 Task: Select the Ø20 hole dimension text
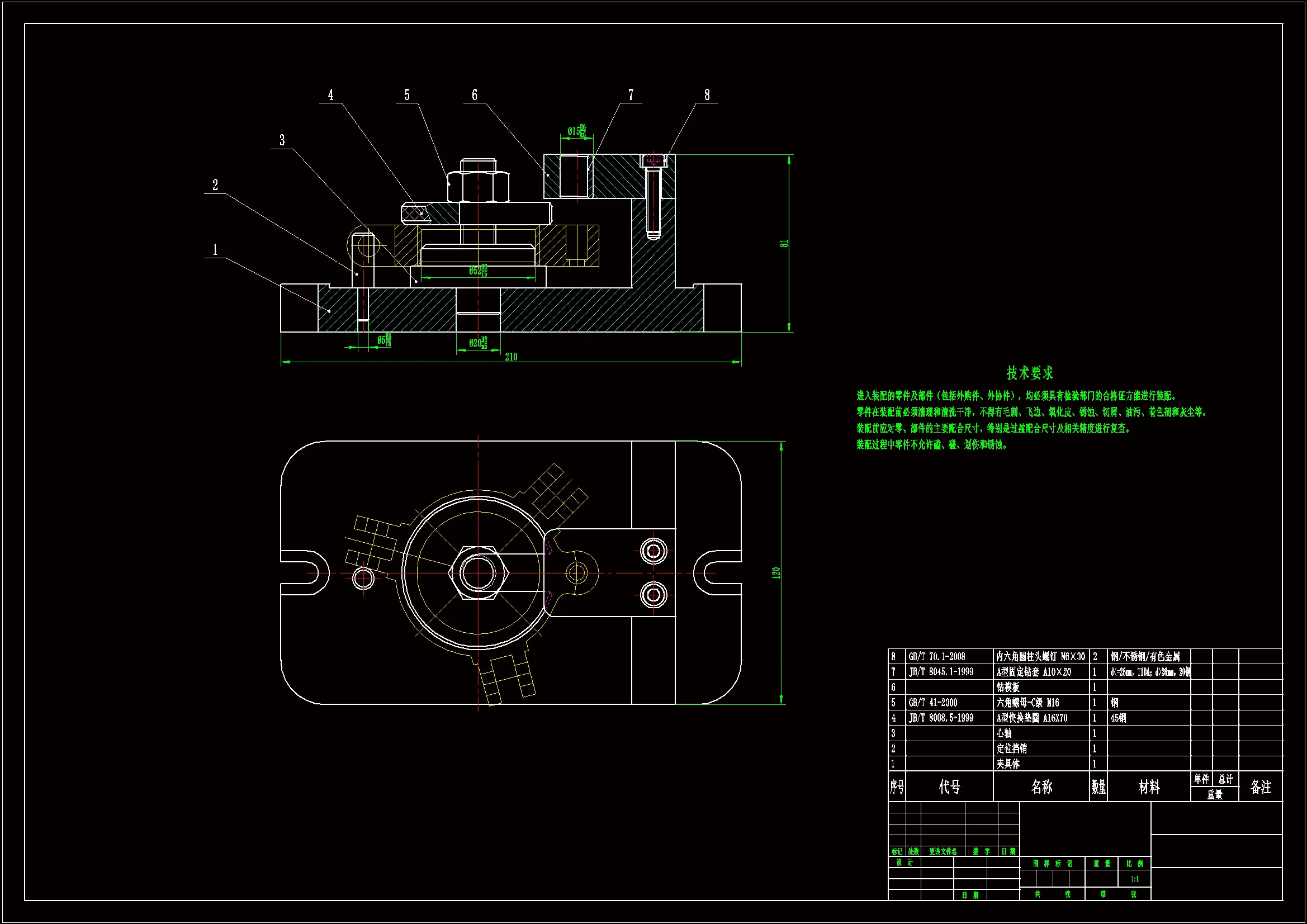coord(477,343)
